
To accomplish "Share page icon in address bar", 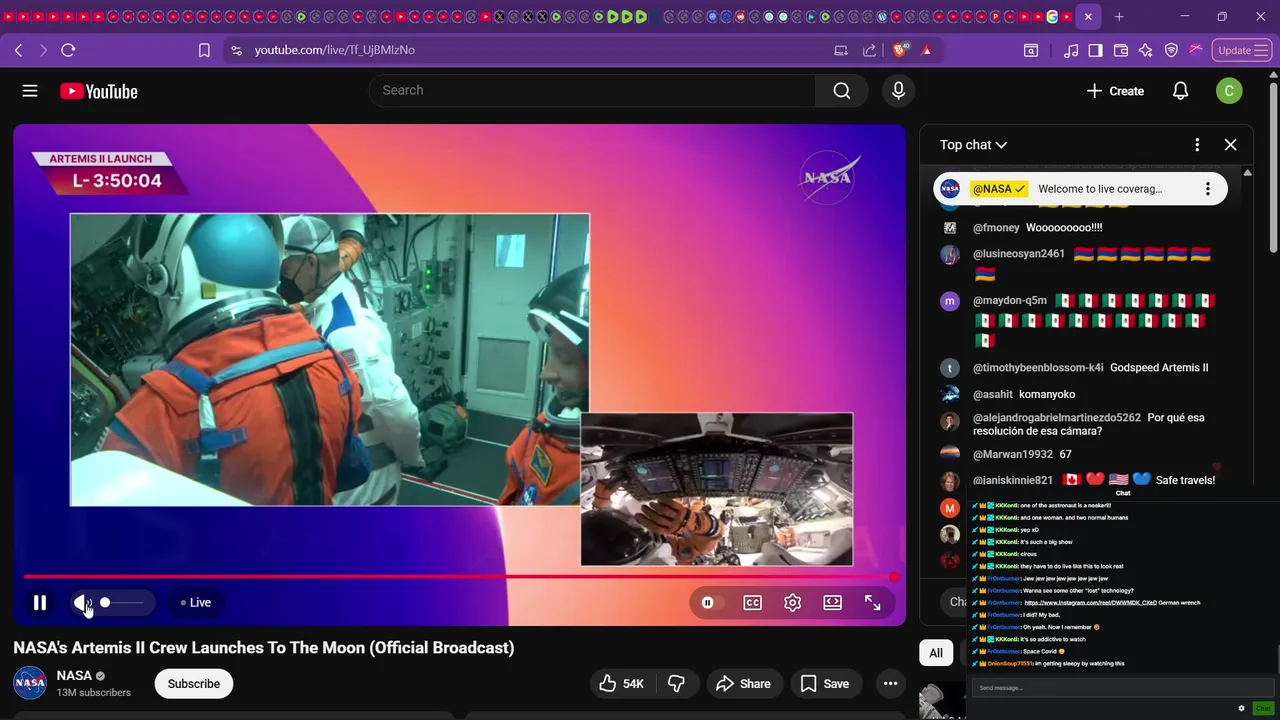I will pos(869,50).
